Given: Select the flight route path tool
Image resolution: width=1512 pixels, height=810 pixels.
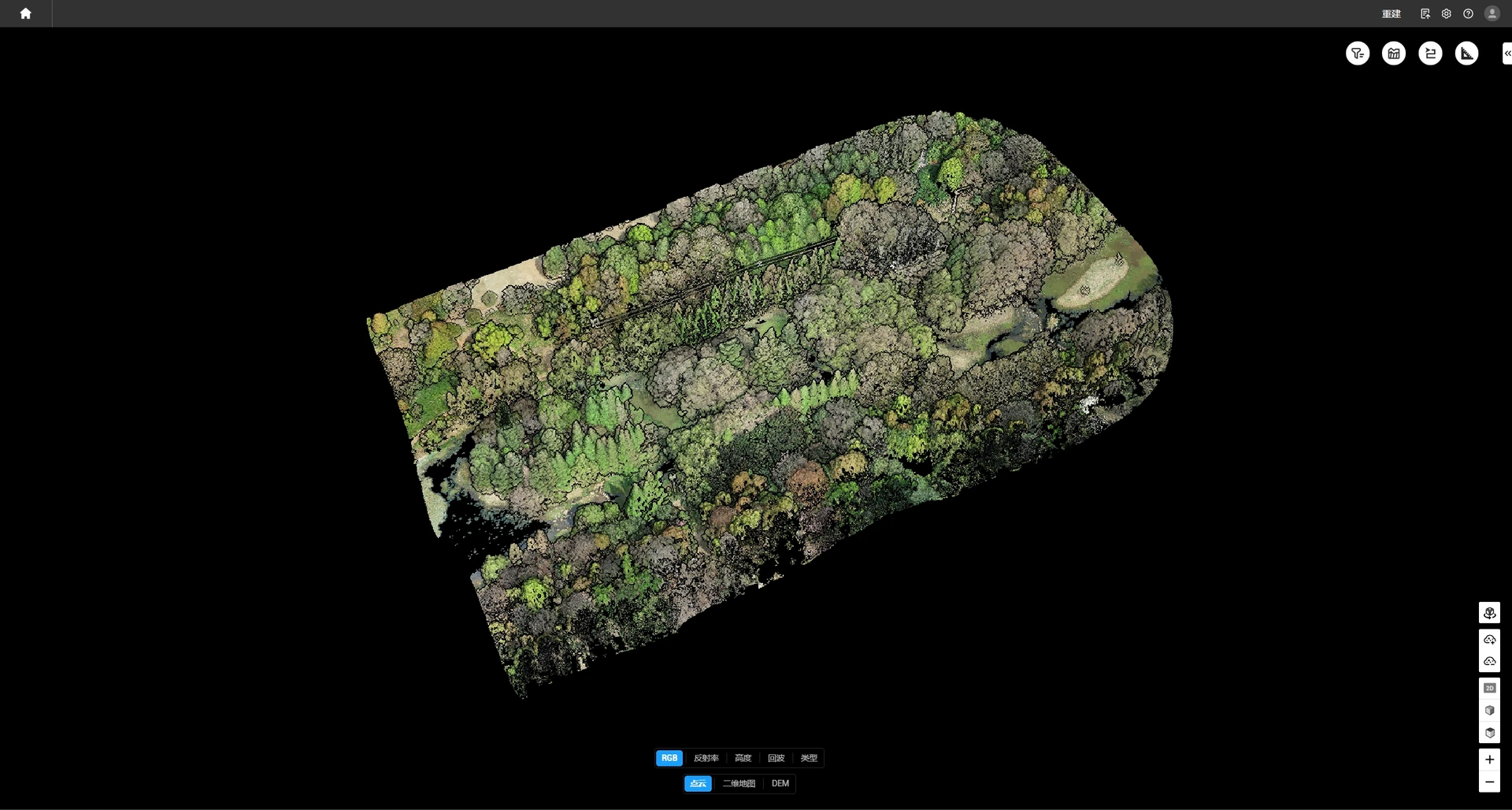Looking at the screenshot, I should 1430,54.
